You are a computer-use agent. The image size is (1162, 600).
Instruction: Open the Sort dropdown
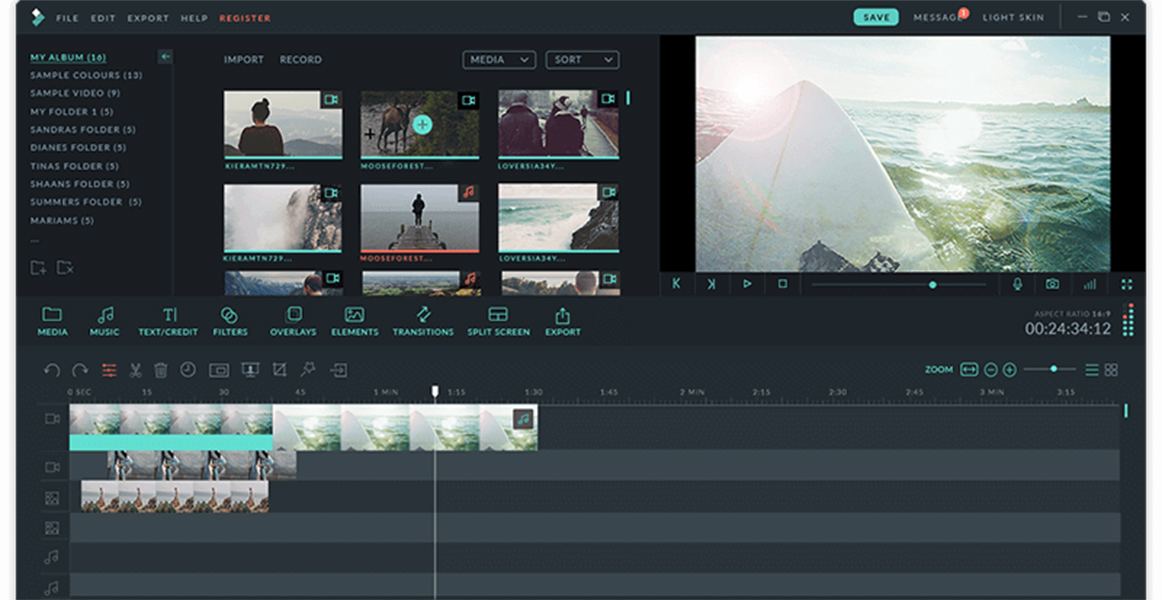click(581, 60)
